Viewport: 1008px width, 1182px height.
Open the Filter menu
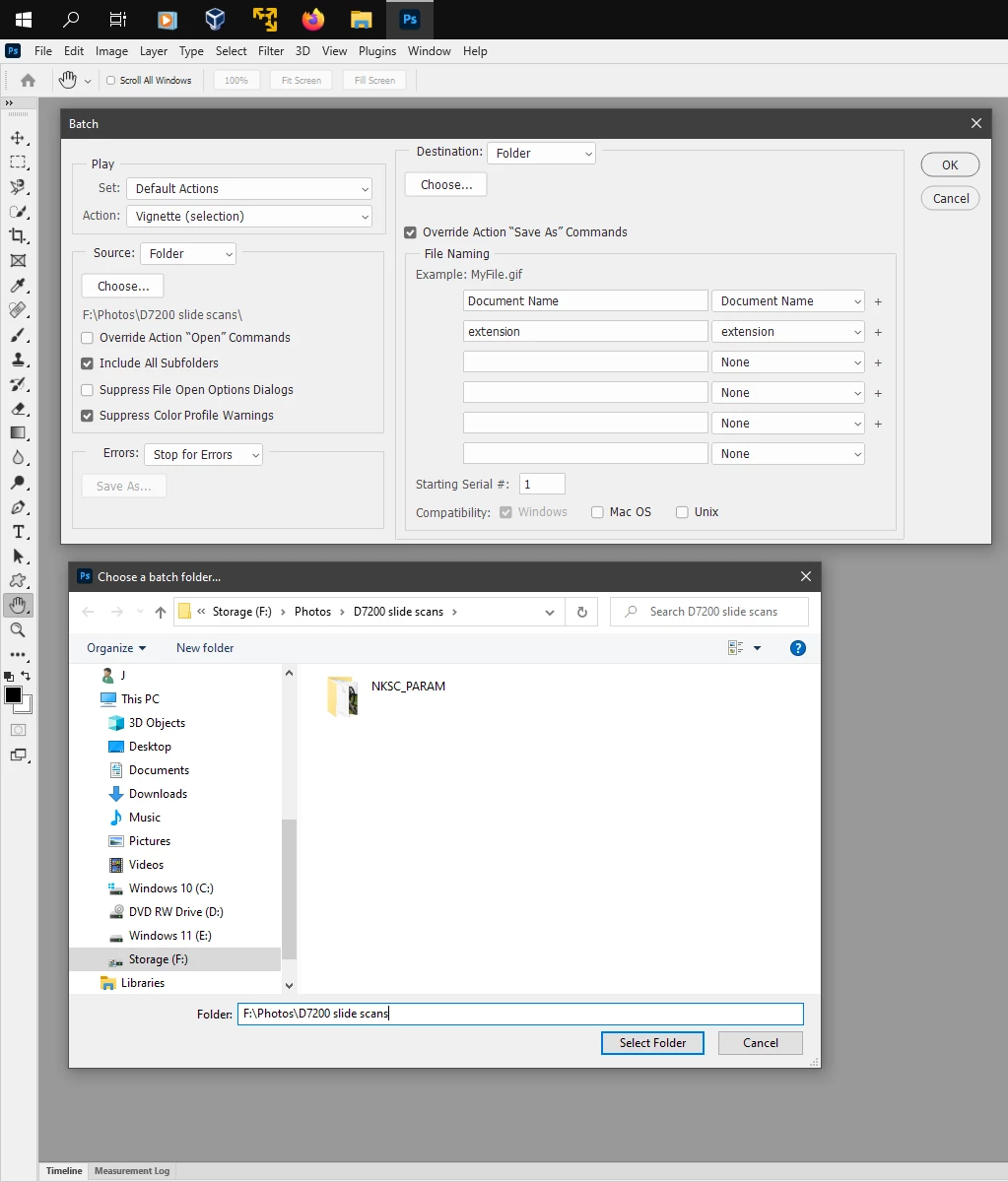pos(271,51)
